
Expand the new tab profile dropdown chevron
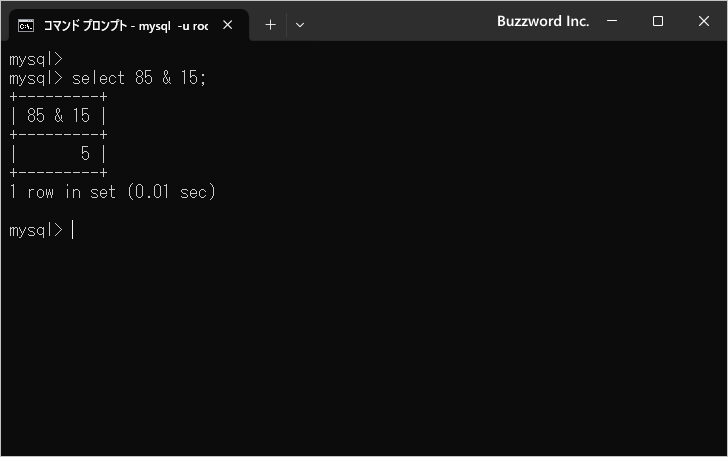click(300, 24)
